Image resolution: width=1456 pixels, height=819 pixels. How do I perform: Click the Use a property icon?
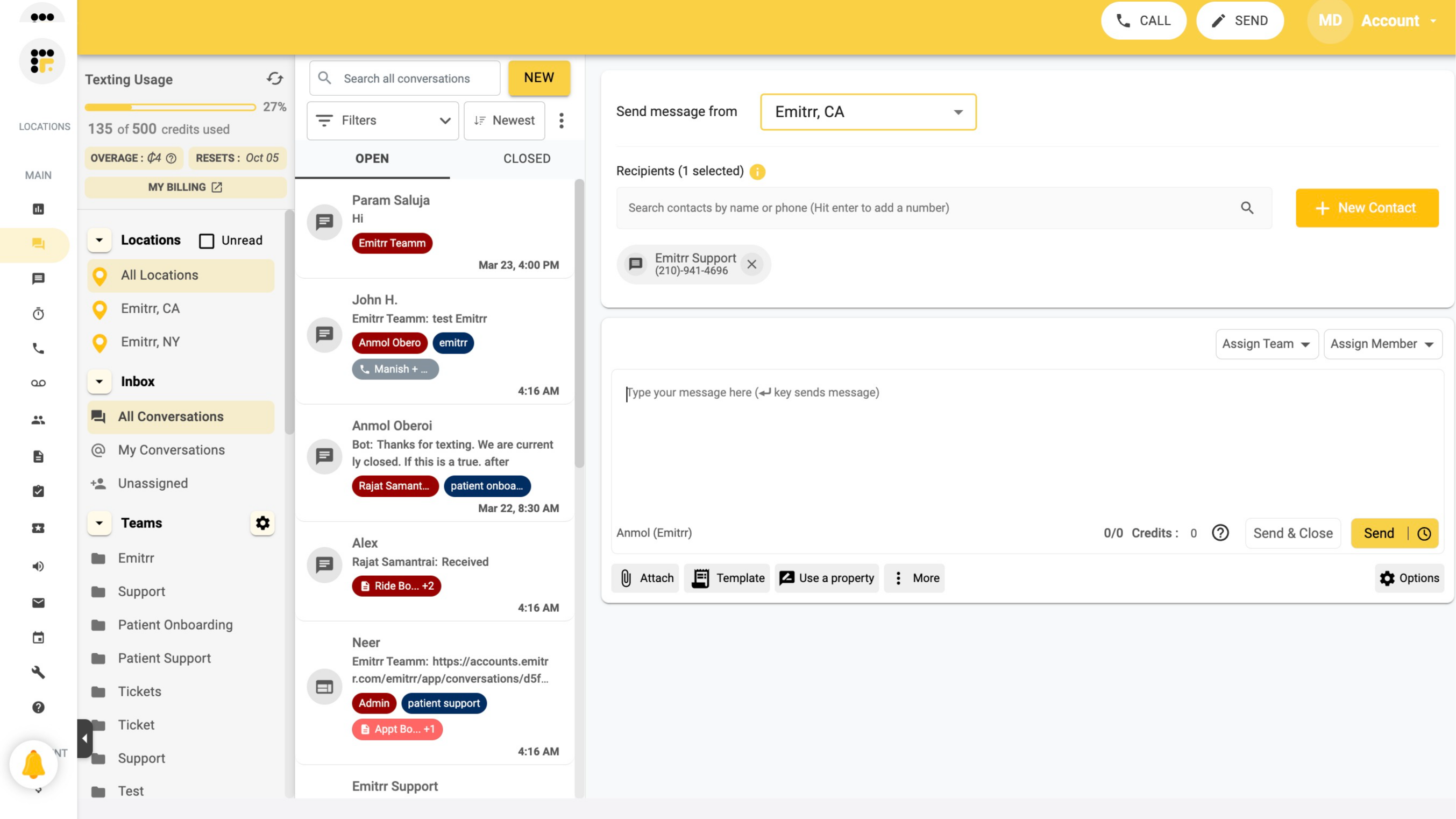tap(786, 578)
